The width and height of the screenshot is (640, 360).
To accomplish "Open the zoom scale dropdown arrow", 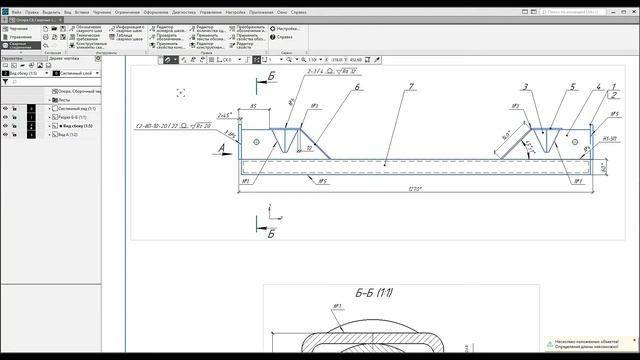I will [x=321, y=60].
